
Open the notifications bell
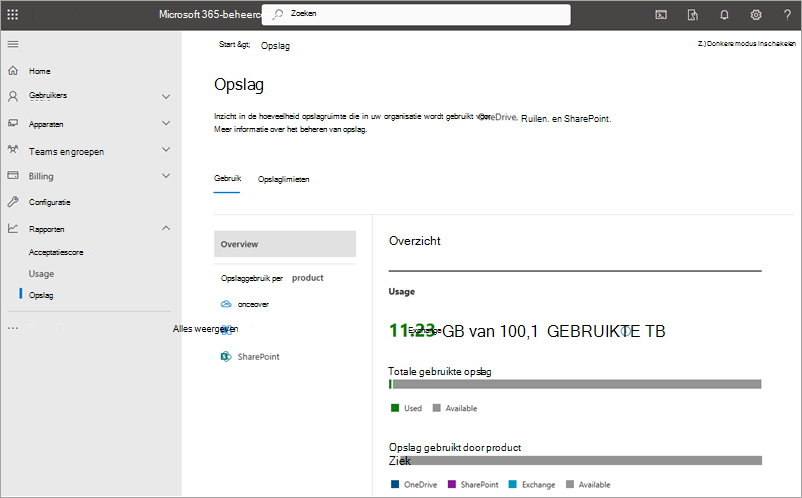point(724,15)
